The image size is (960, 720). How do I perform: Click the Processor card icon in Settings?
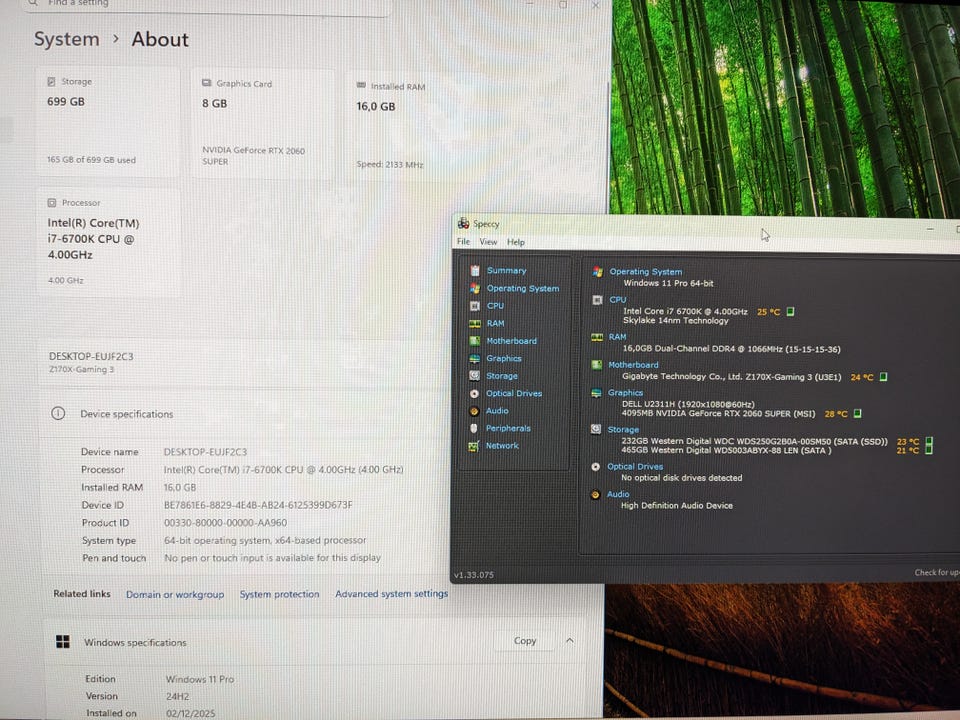[x=52, y=203]
